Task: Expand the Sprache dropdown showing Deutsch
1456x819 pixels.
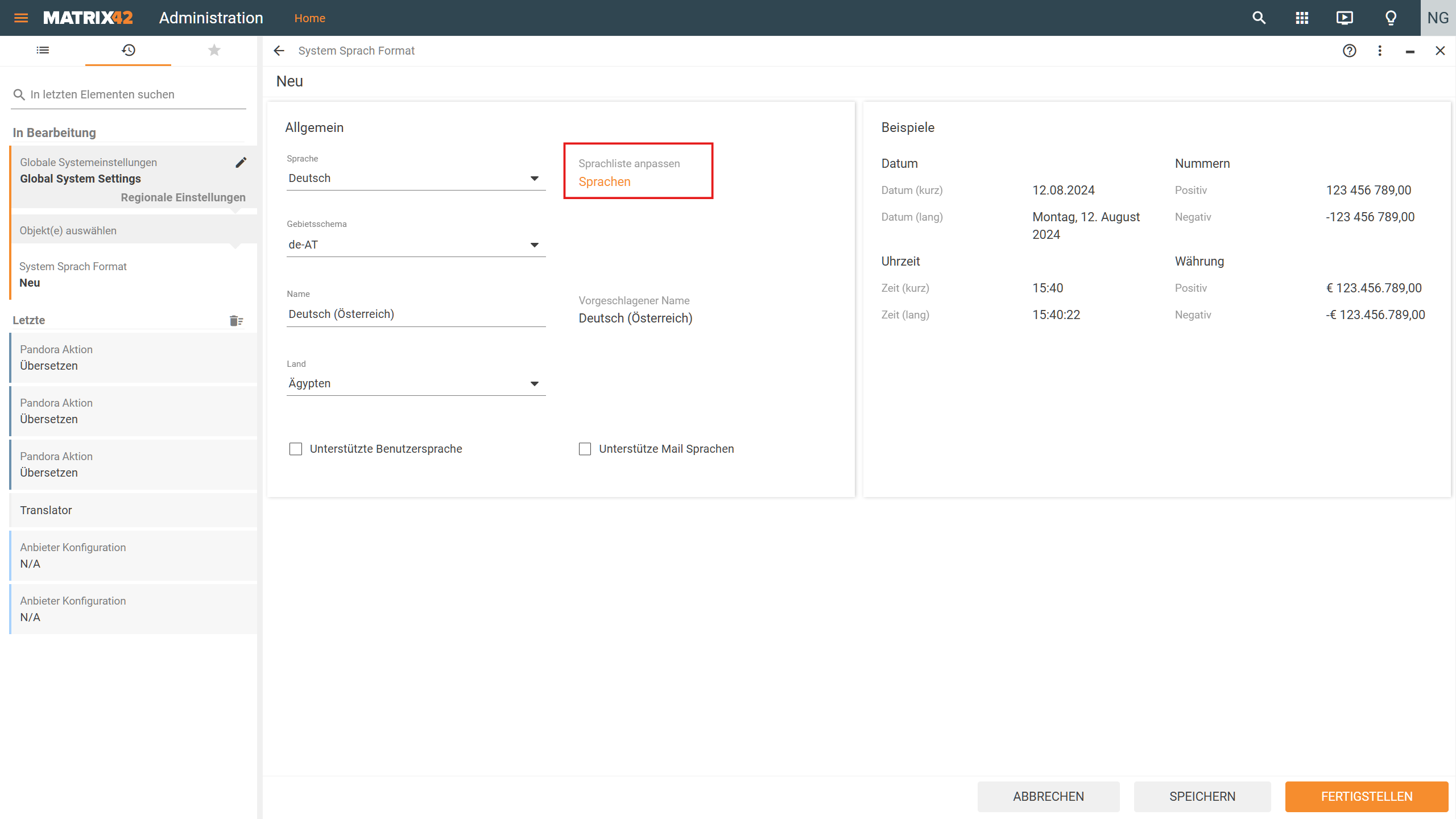Action: 416,179
